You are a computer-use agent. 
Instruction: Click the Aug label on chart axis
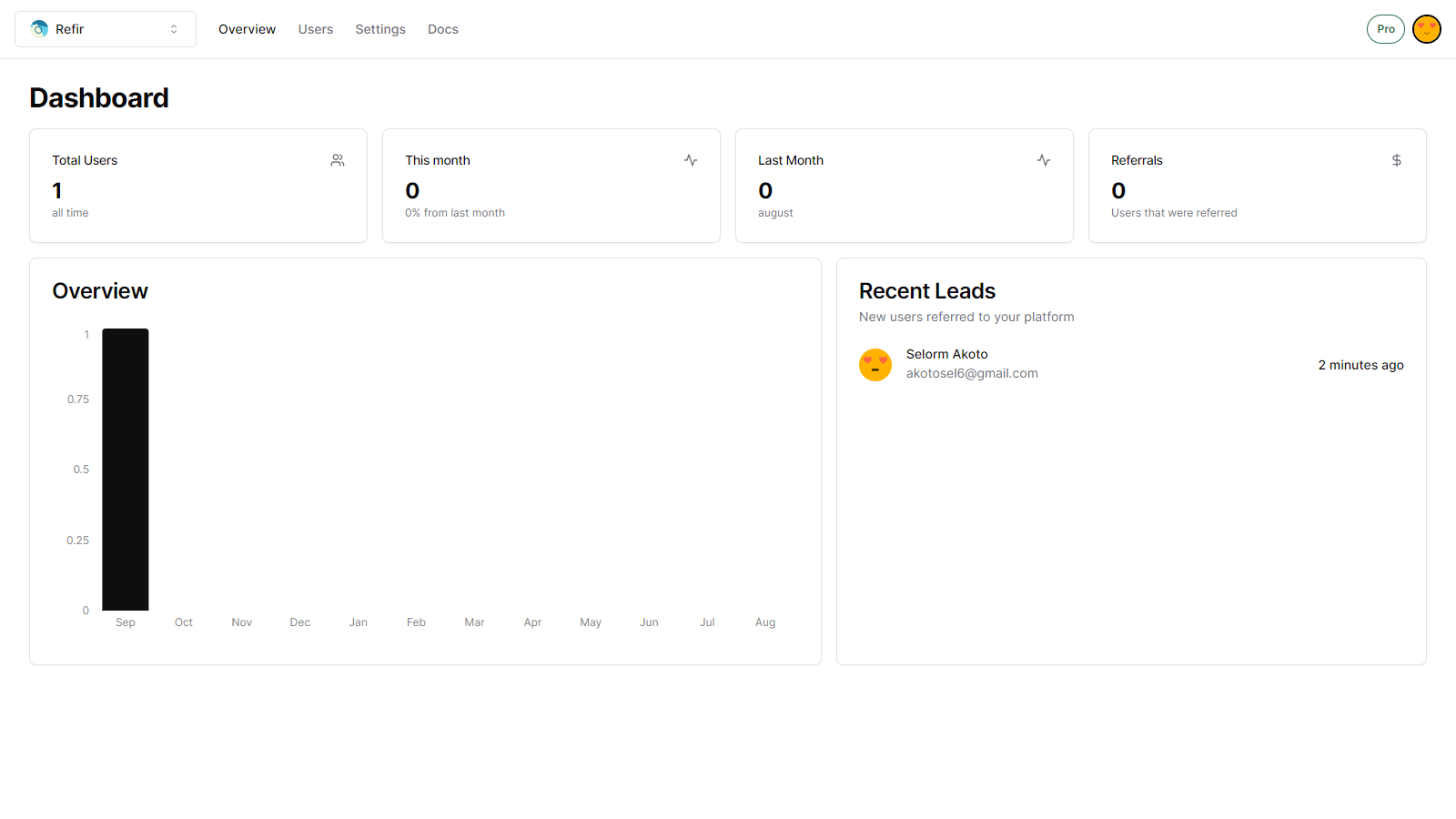(765, 622)
